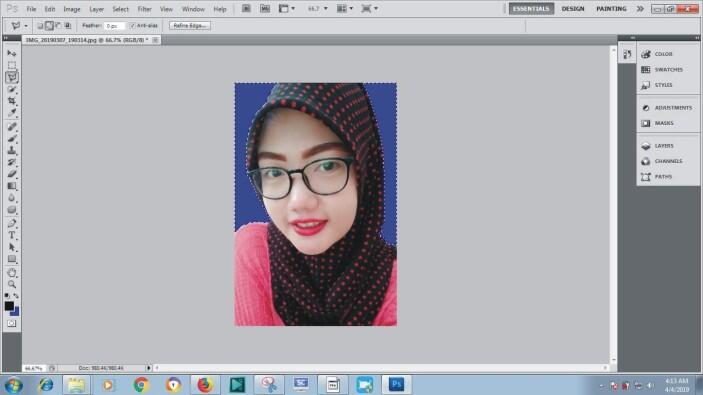Choose Add to selection mode
This screenshot has height=395, width=703.
pos(49,26)
